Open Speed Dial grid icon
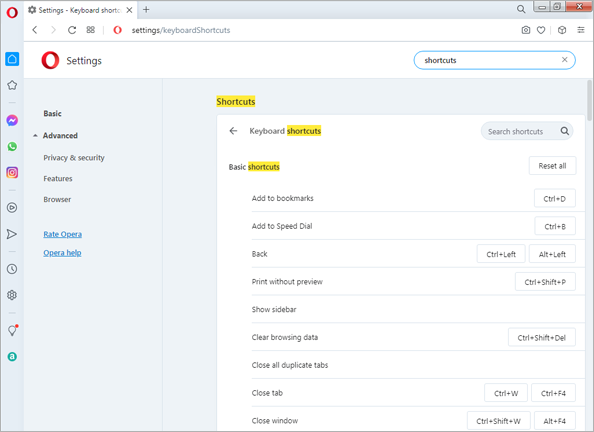 91,30
